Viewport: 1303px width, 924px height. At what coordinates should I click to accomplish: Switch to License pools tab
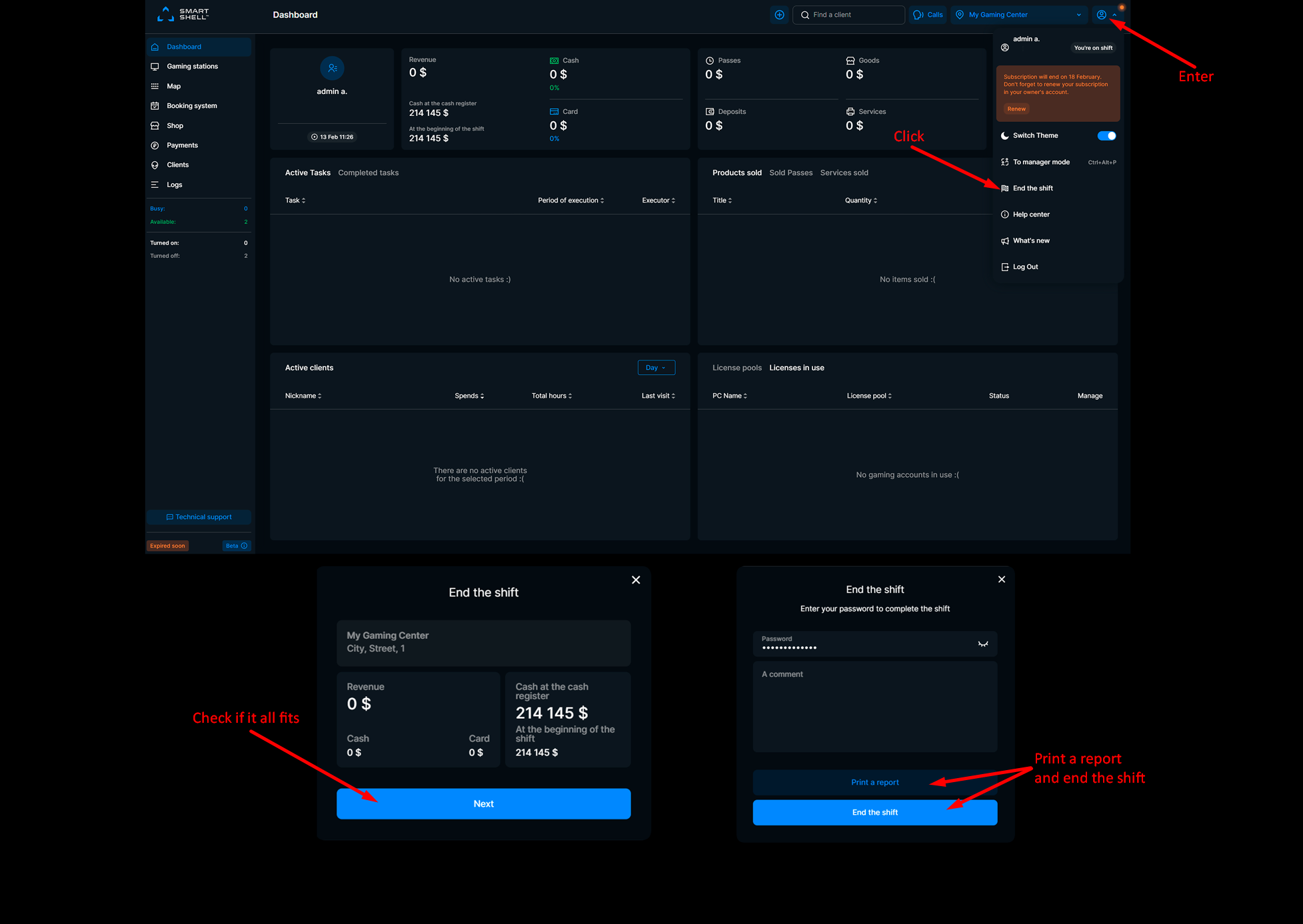[736, 368]
